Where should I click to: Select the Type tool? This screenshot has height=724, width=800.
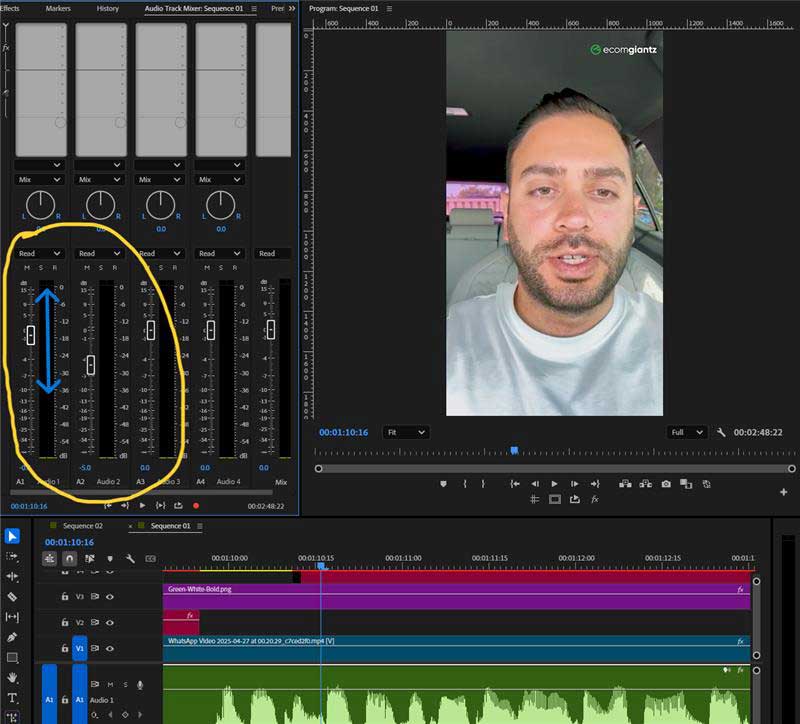pos(12,697)
